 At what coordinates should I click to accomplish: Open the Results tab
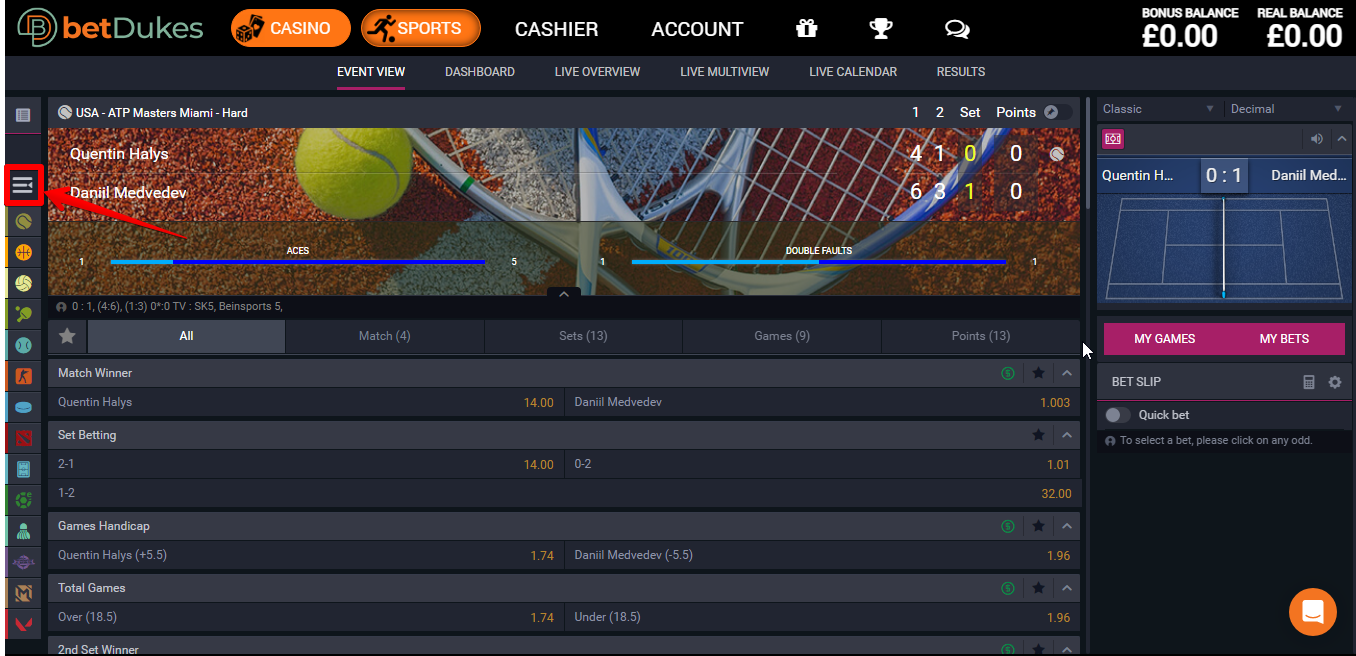pos(961,72)
